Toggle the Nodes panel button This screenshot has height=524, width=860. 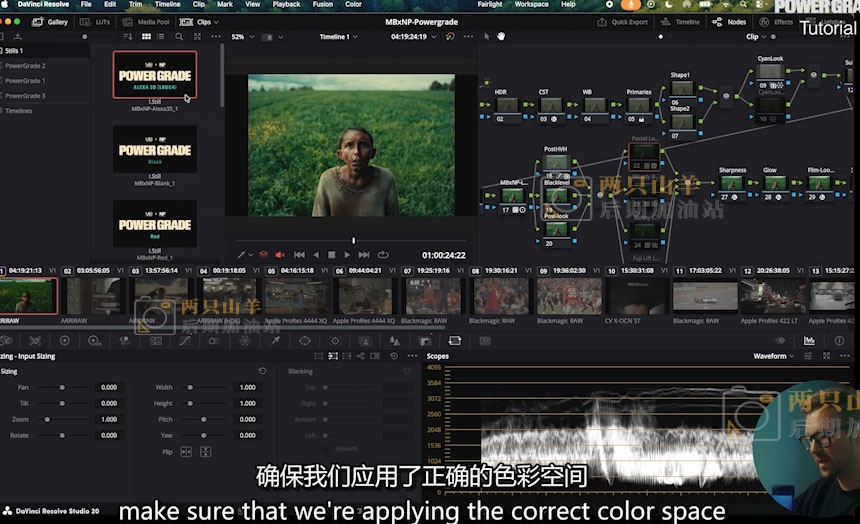(730, 21)
